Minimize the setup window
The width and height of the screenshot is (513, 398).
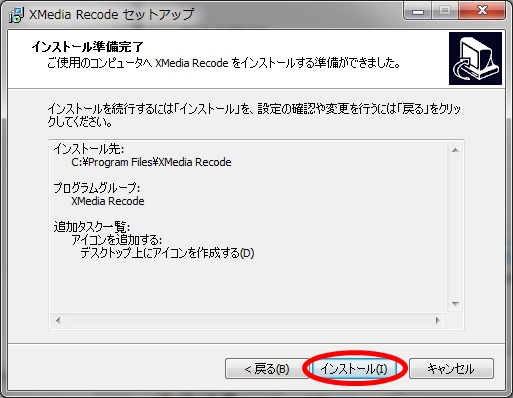[x=418, y=11]
